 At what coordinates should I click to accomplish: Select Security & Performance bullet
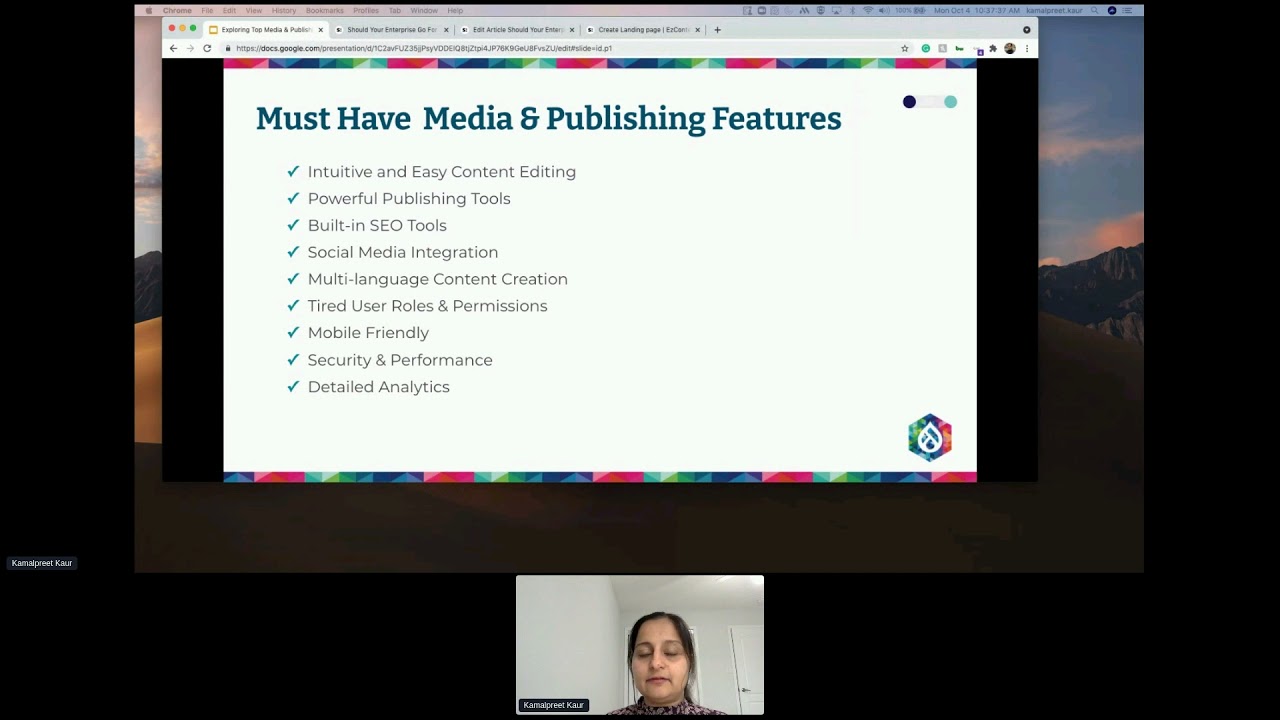(400, 360)
